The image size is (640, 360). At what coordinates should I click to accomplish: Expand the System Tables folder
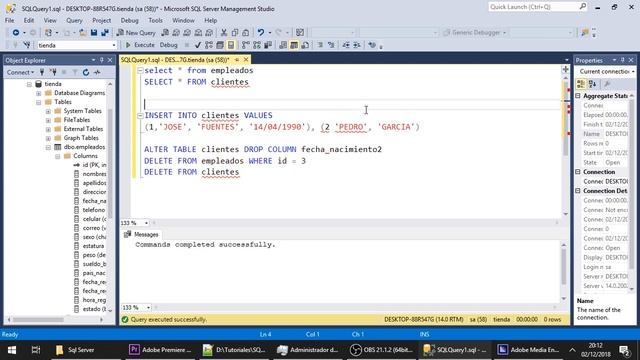tap(48, 111)
